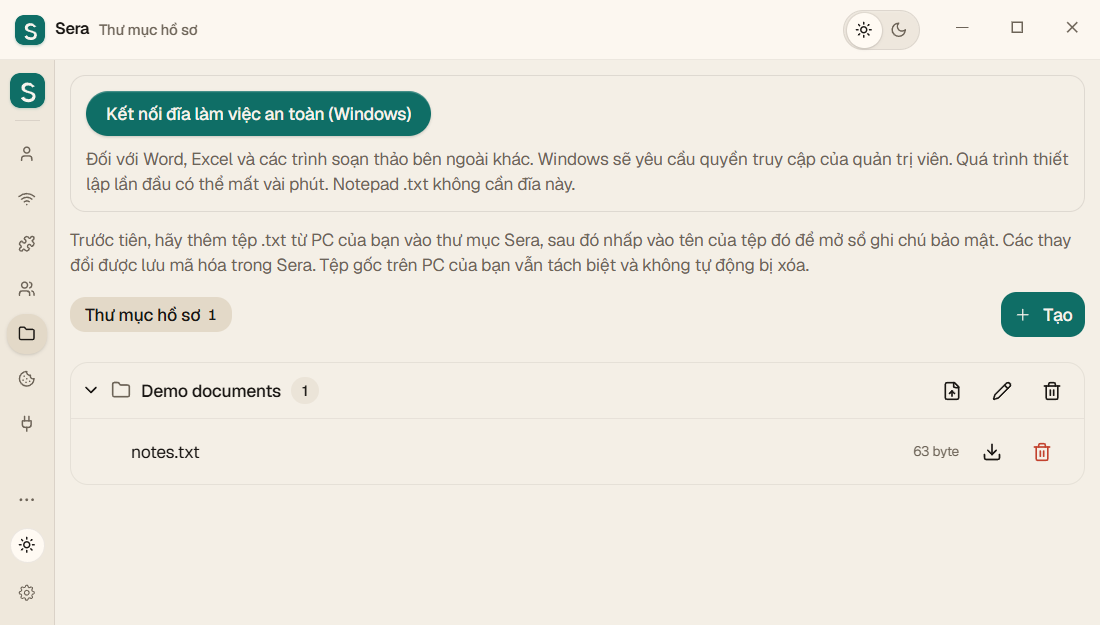Select the folder icon in the sidebar
This screenshot has height=625, width=1100.
27,333
